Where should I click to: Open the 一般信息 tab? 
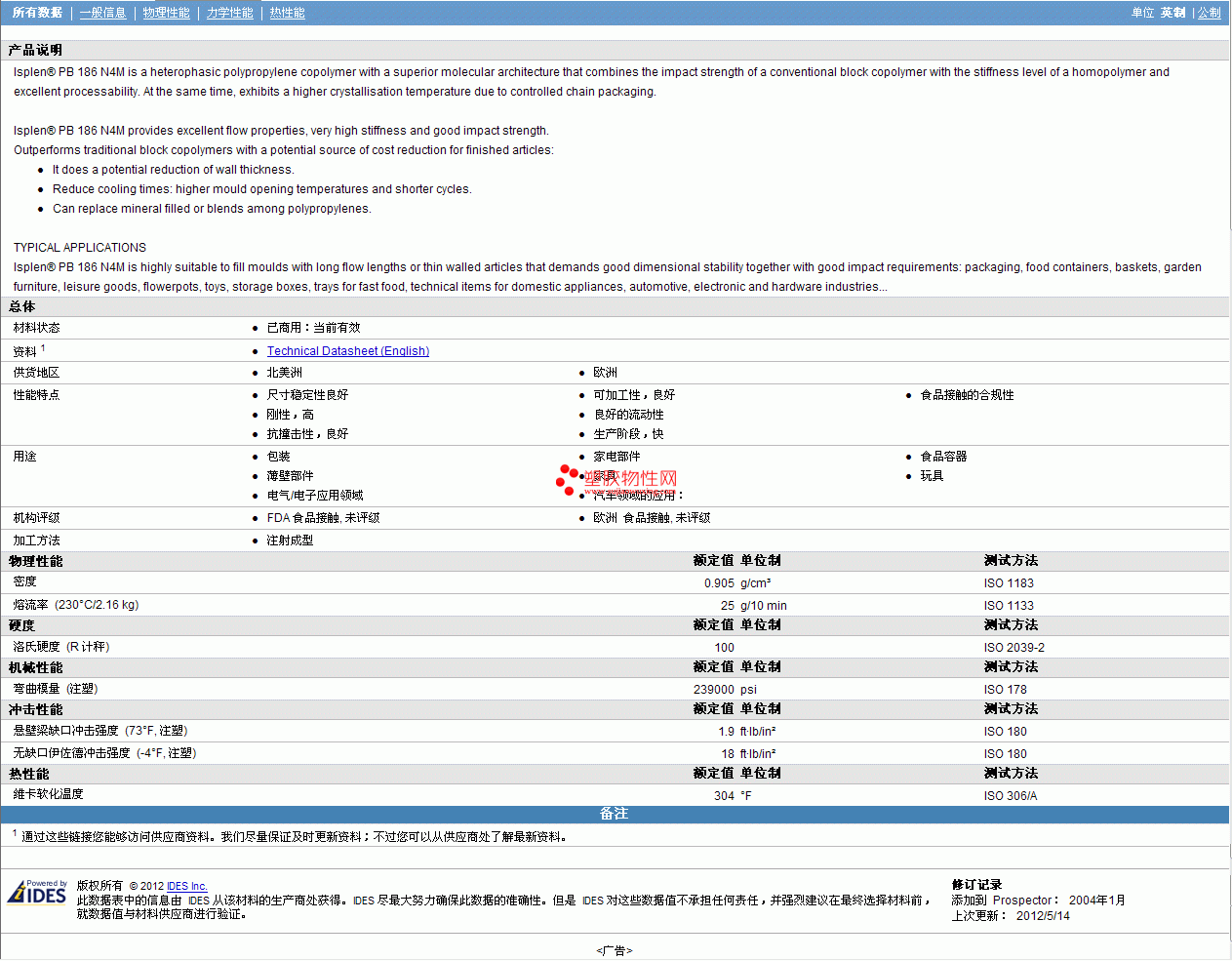102,13
